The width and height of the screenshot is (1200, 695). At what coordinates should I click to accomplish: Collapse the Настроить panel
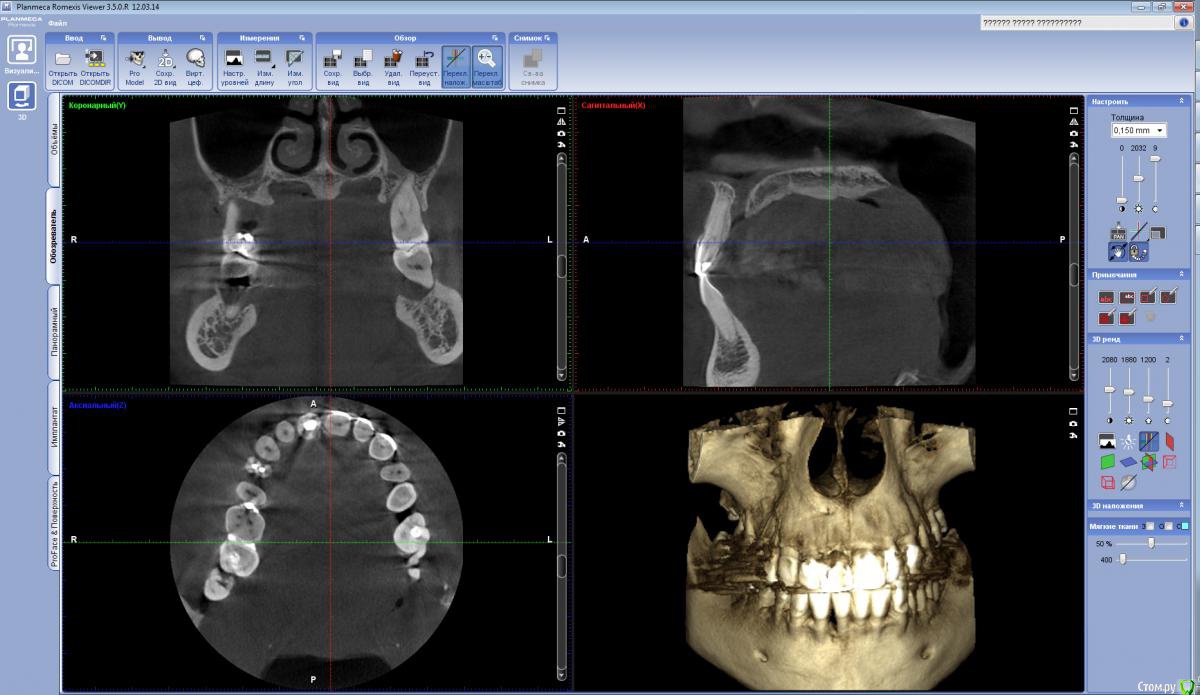click(x=1181, y=101)
